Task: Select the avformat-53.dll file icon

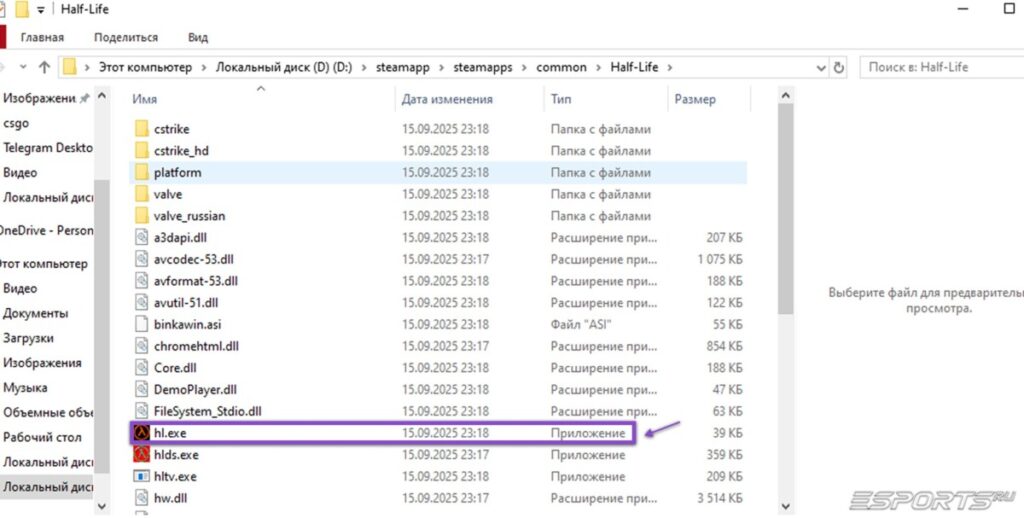Action: coord(142,281)
